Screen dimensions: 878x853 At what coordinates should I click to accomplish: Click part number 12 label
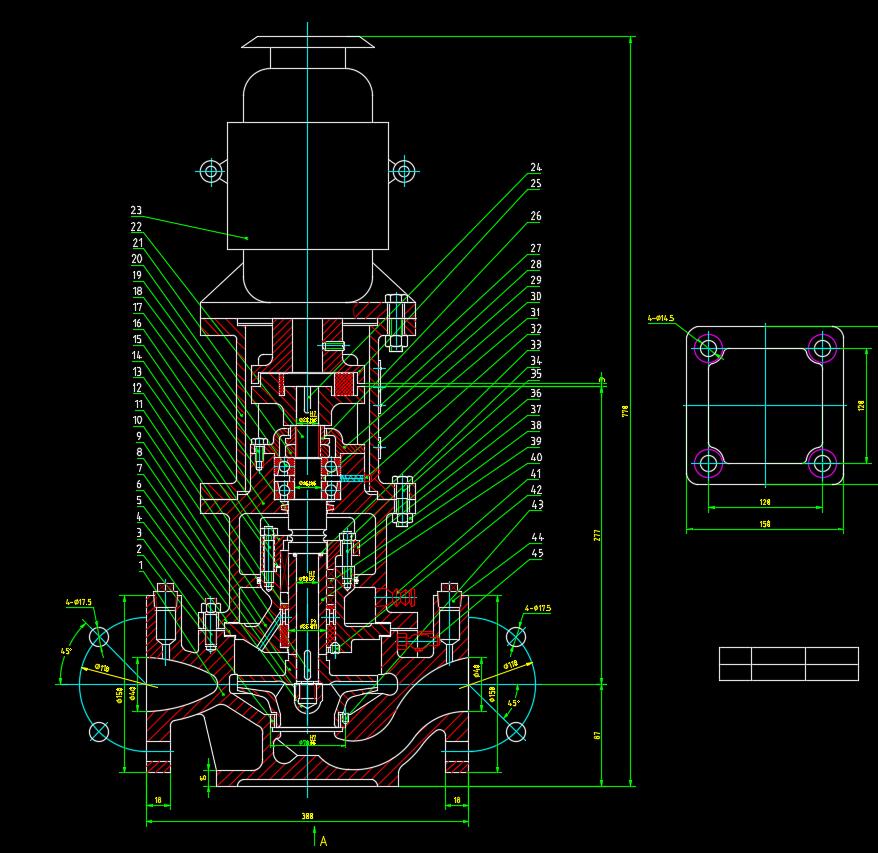137,388
